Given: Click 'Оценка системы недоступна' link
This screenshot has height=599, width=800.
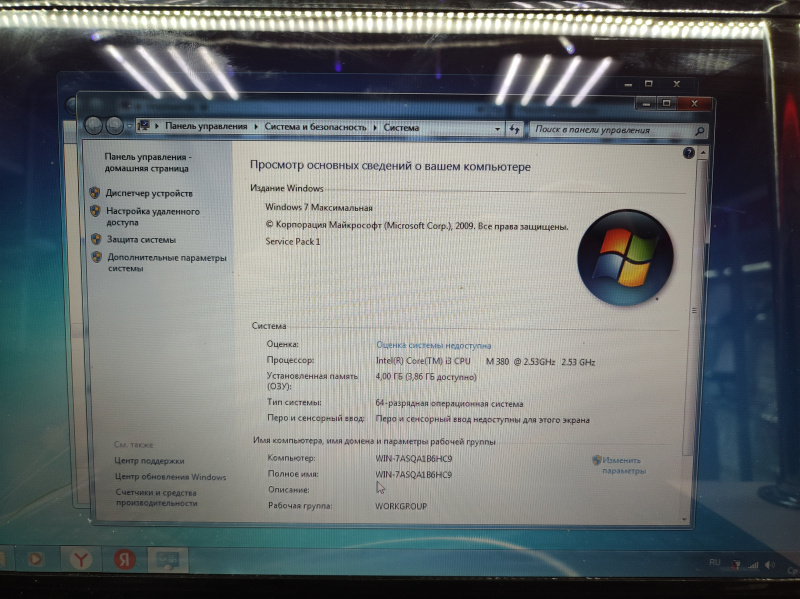Looking at the screenshot, I should click(433, 344).
